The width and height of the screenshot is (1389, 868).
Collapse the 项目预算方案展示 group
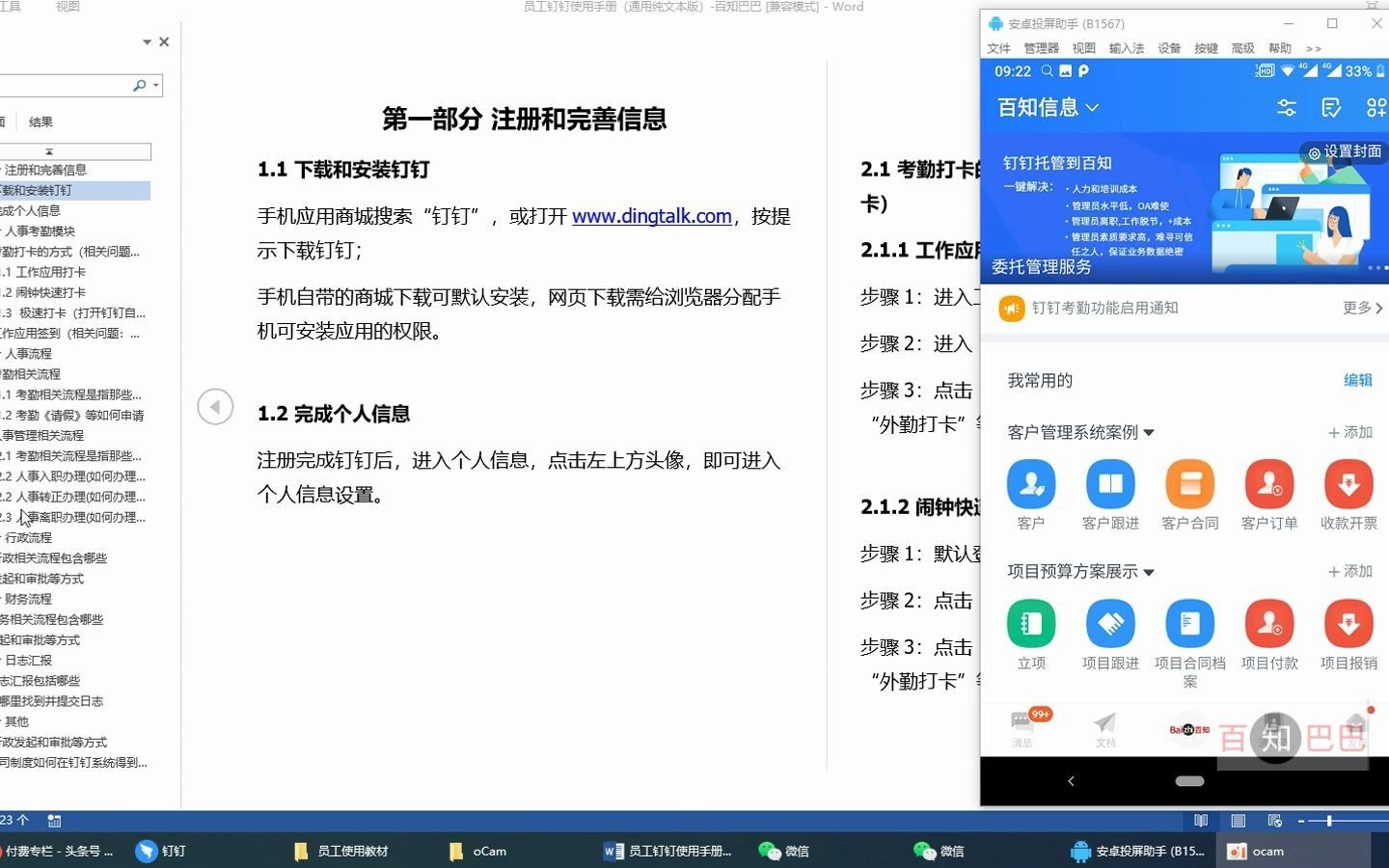coord(1149,572)
